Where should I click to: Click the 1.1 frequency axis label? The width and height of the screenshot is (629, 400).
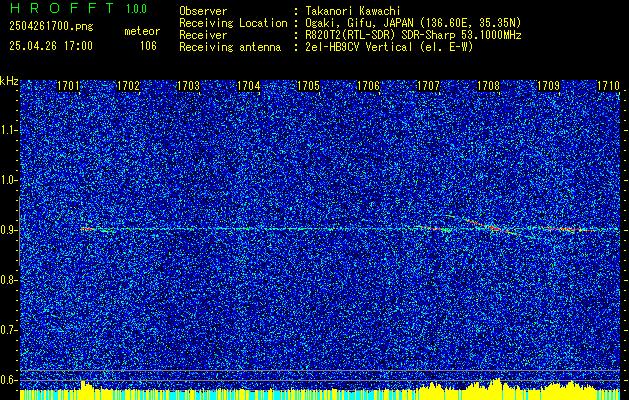point(8,130)
